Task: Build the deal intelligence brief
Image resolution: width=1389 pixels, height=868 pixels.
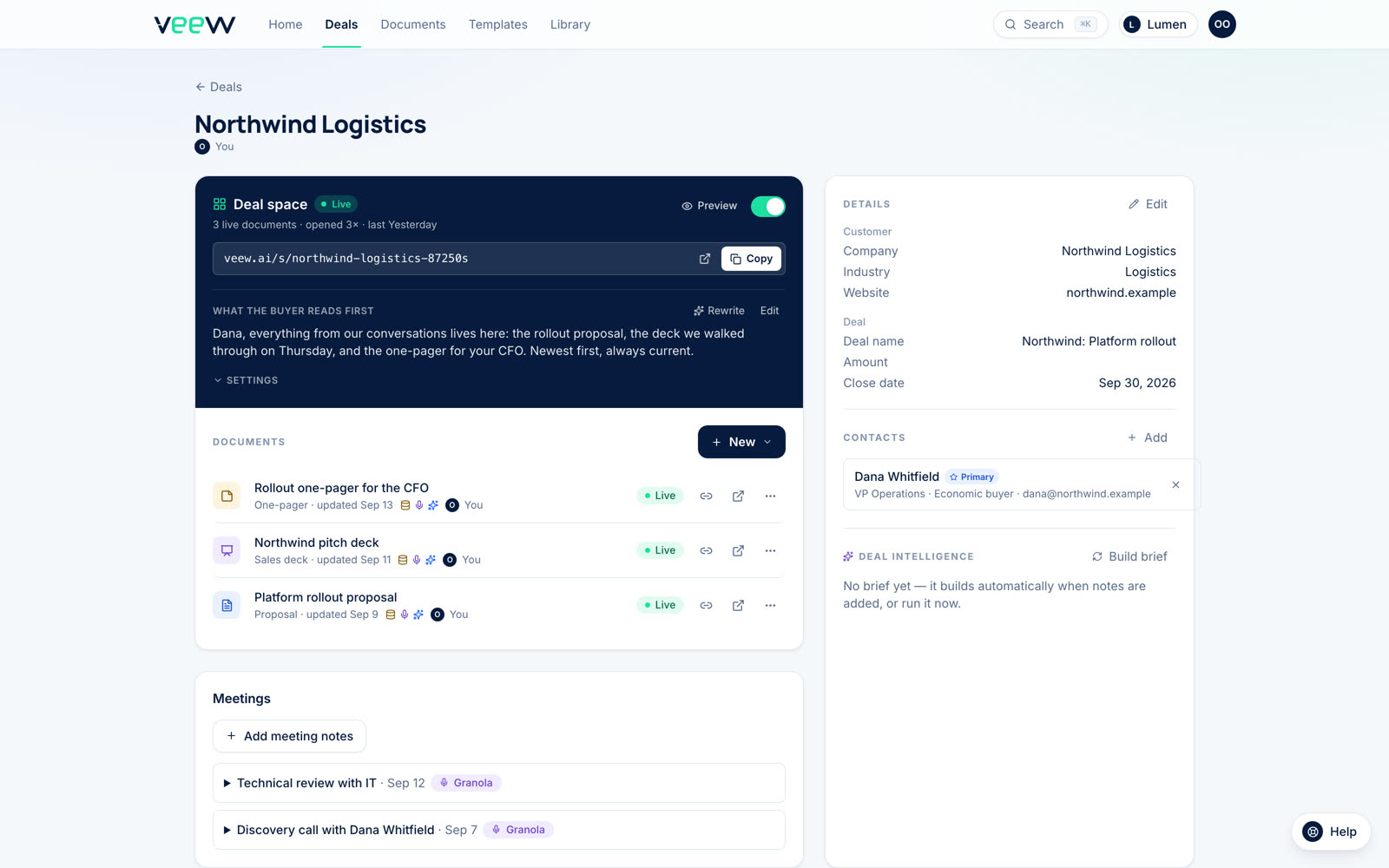Action: pos(1129,556)
